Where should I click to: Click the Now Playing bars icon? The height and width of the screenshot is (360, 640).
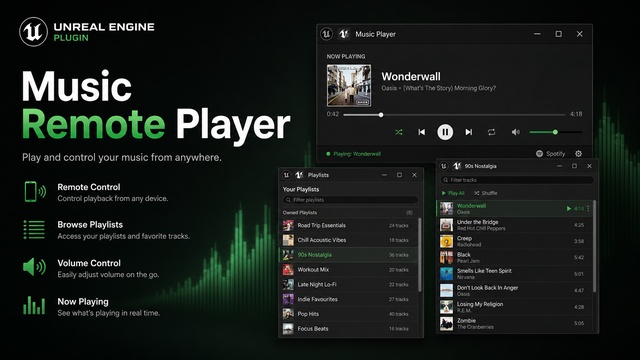[34, 305]
